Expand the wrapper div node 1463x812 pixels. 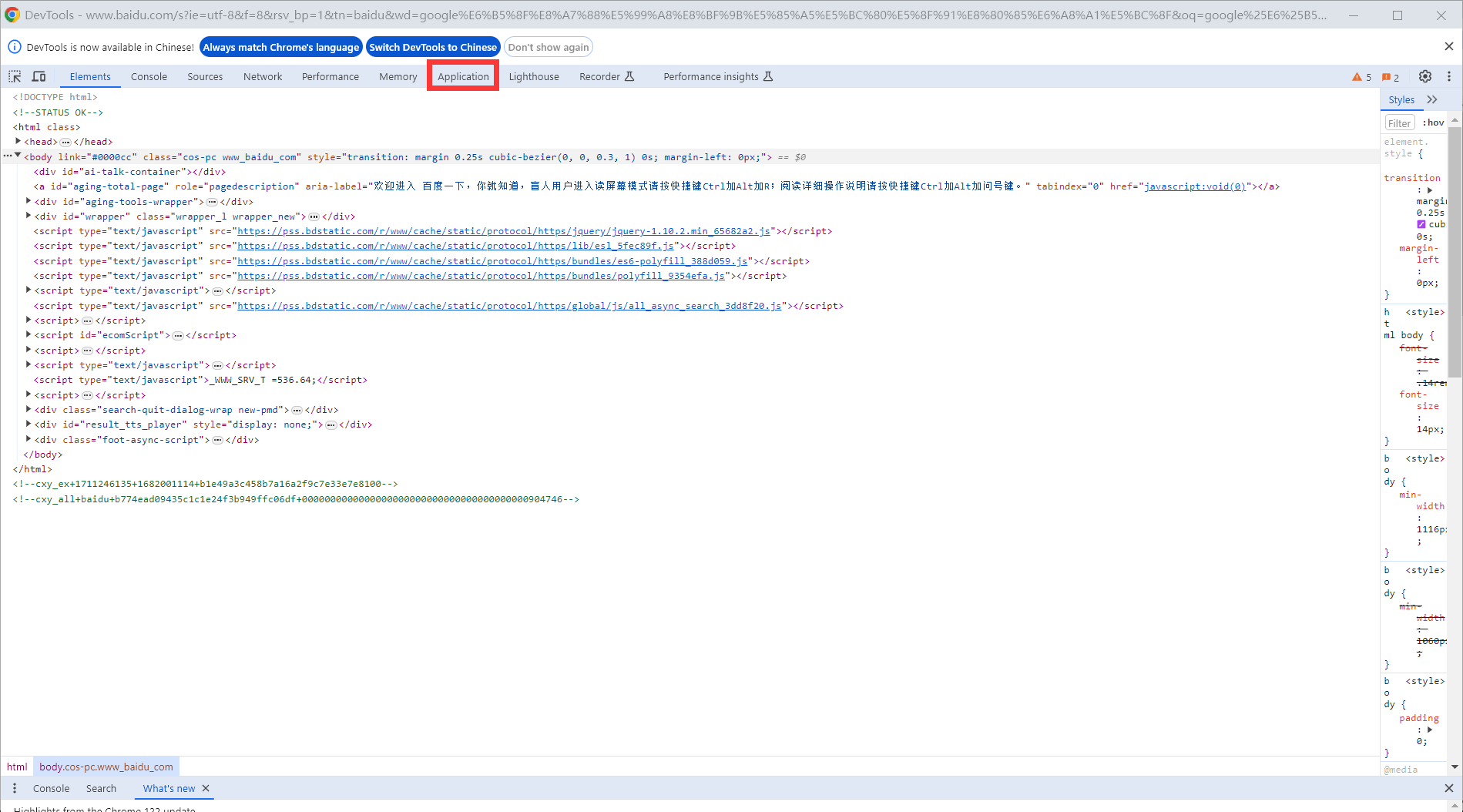29,216
